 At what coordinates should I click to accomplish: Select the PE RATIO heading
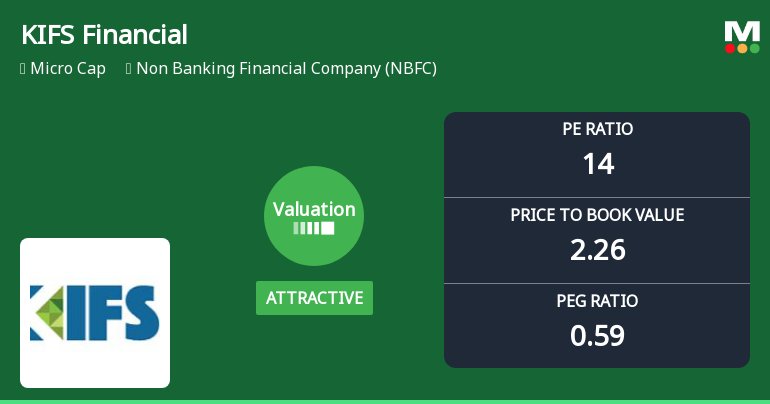(597, 129)
